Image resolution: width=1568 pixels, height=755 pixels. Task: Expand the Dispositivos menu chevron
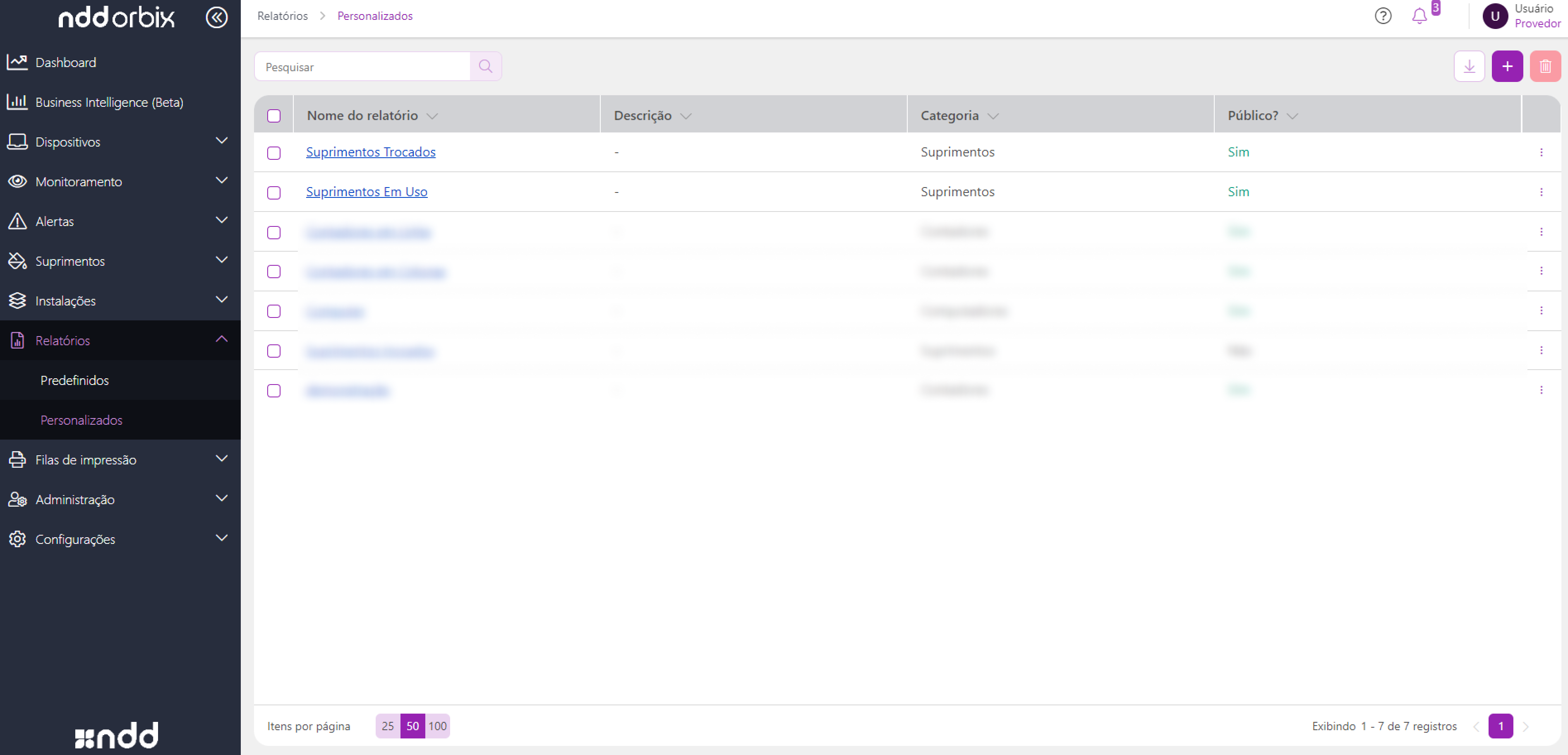[x=222, y=141]
